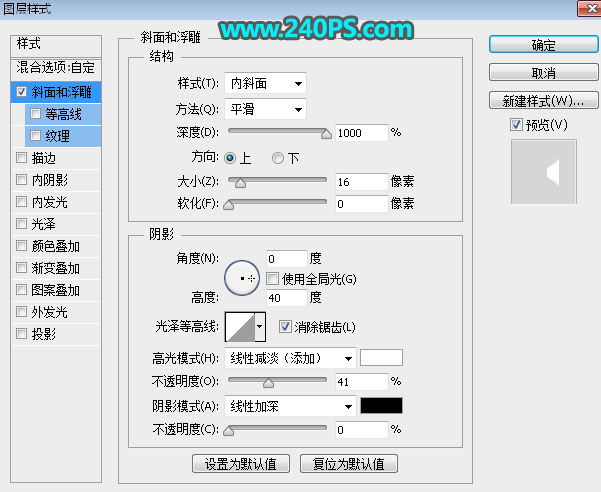601x492 pixels.
Task: Open the 方法 平滑 dropdown
Action: click(266, 109)
